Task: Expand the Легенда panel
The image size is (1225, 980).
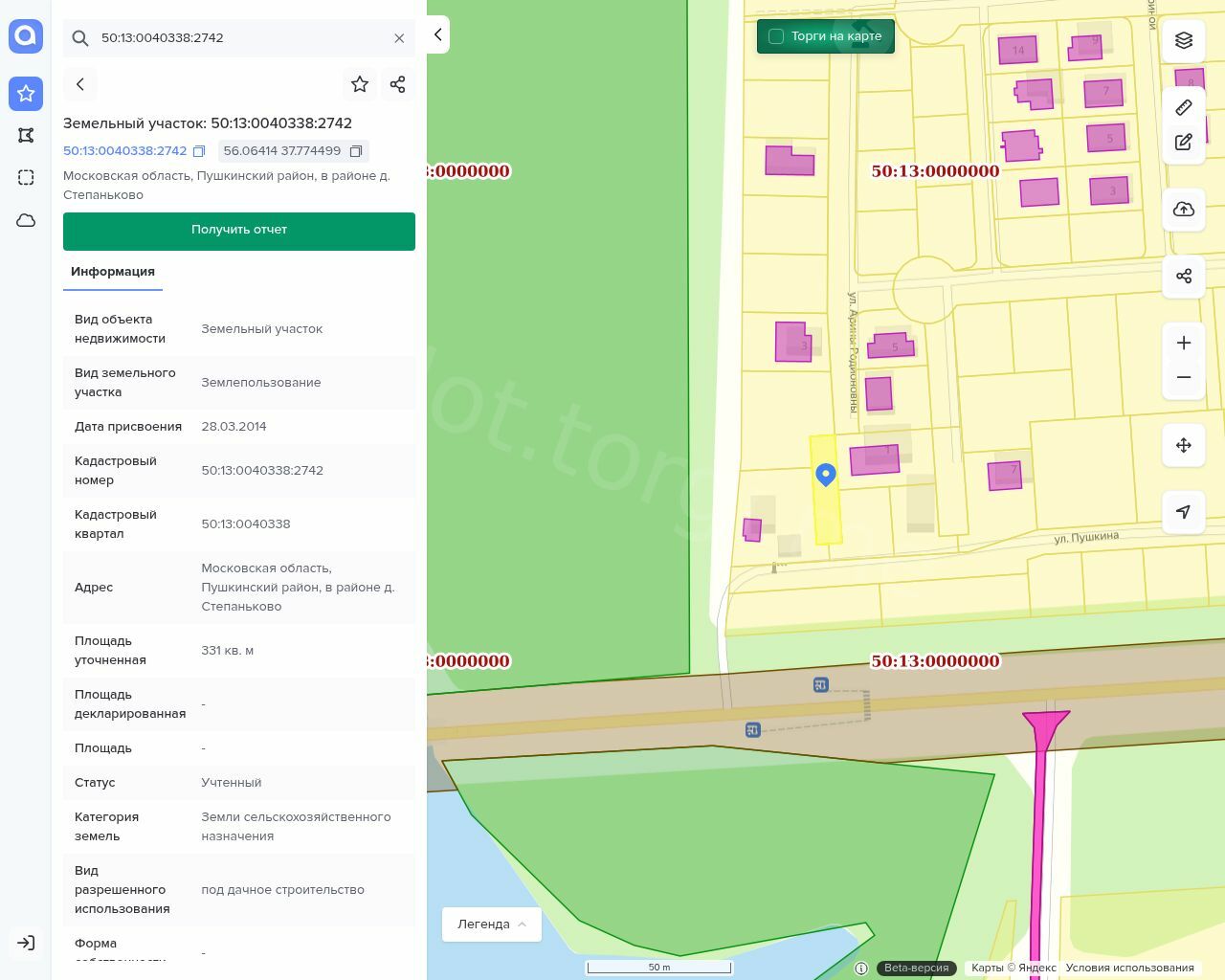Action: [491, 924]
